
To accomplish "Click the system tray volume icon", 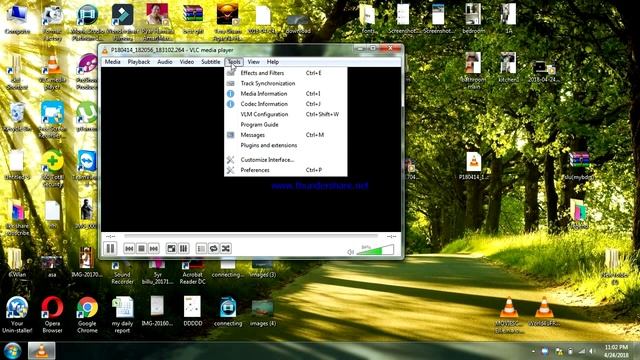I will pyautogui.click(x=591, y=351).
